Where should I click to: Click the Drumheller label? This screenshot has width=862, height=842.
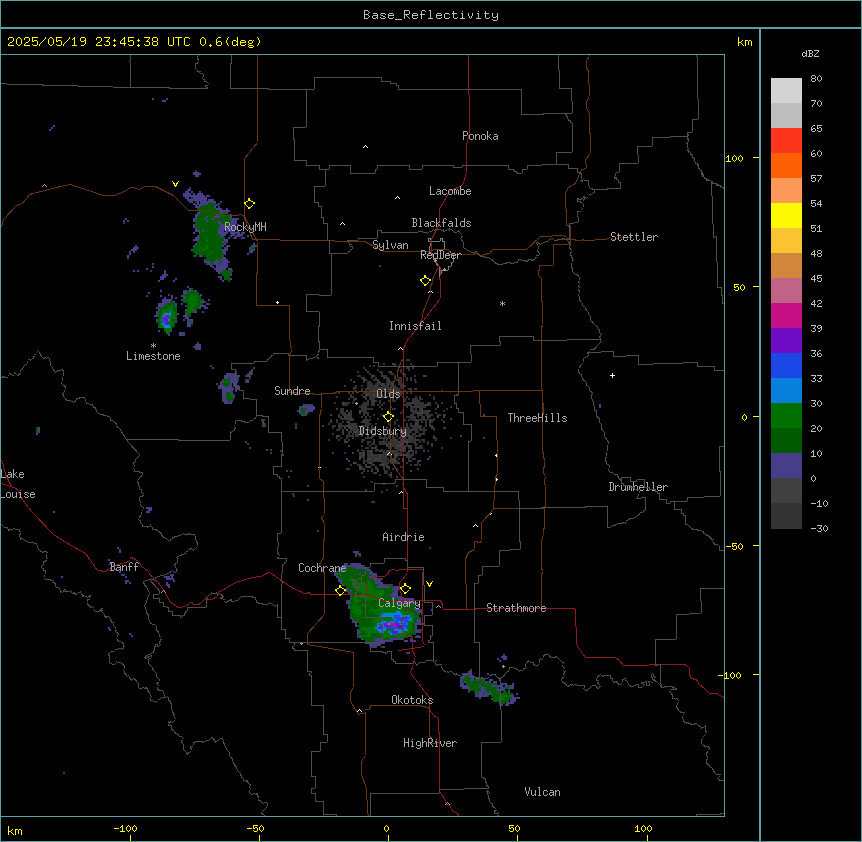(x=638, y=487)
